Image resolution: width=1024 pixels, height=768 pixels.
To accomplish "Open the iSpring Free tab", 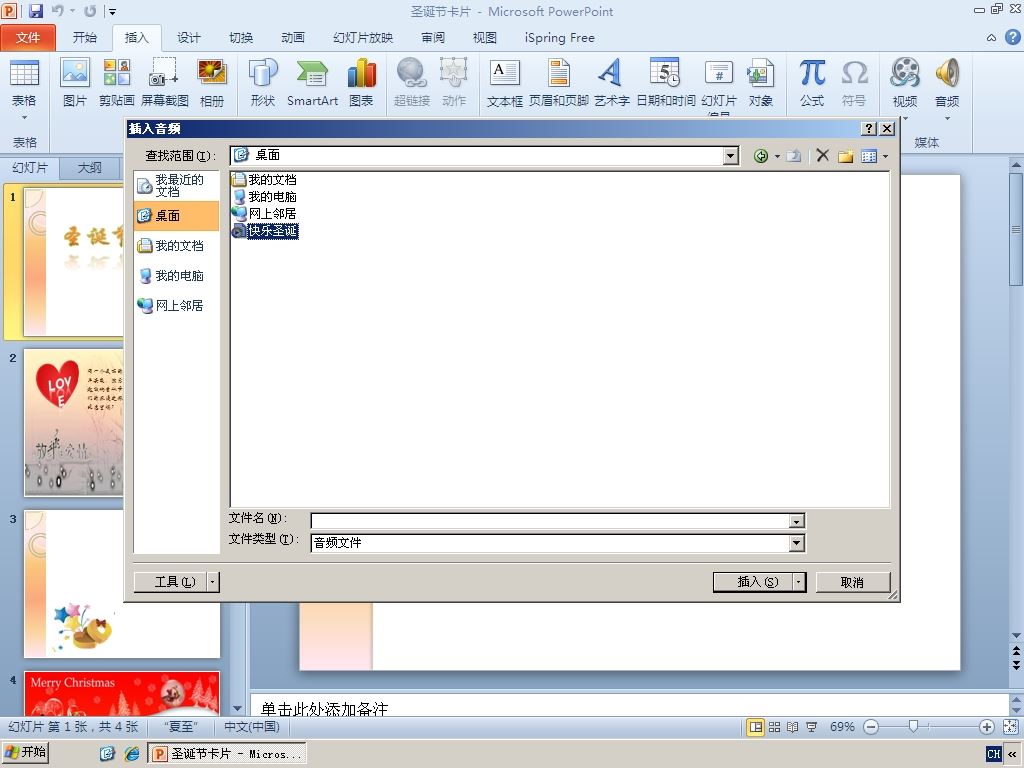I will click(x=560, y=38).
